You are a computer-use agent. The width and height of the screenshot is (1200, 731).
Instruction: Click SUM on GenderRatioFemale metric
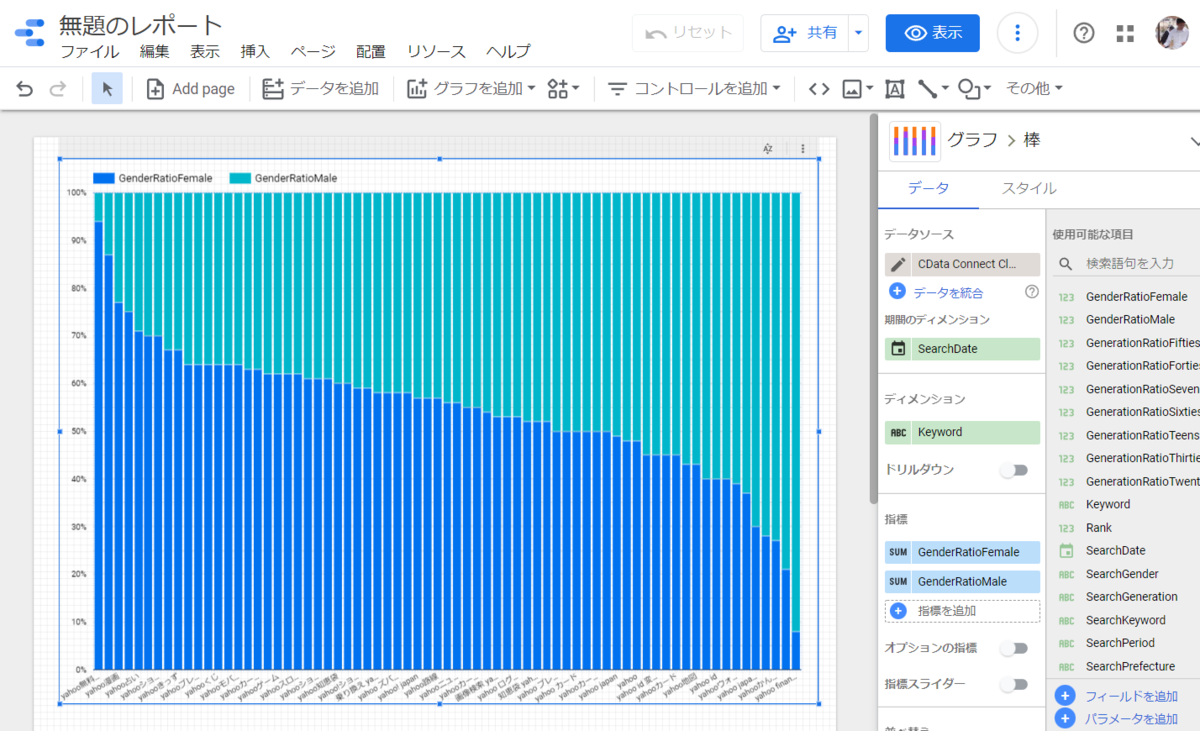[x=898, y=552]
